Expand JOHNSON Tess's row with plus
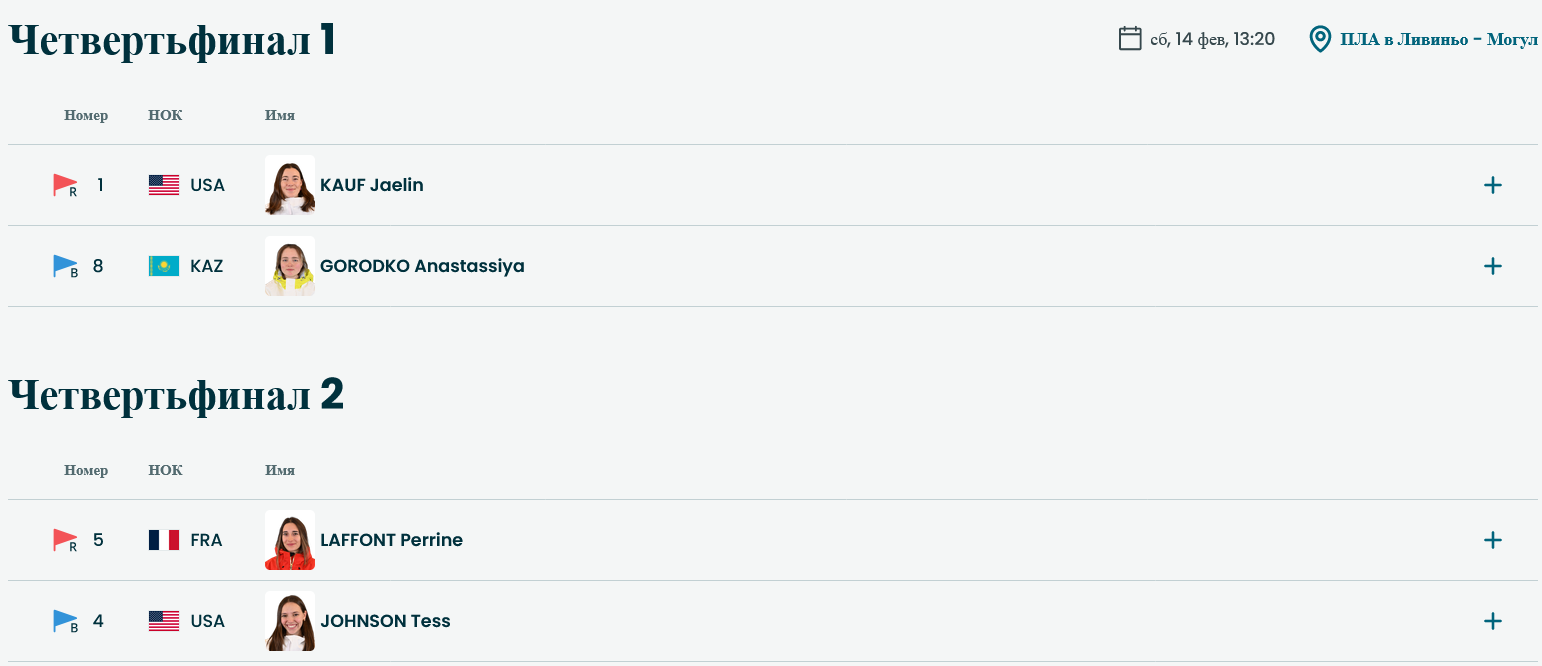This screenshot has height=666, width=1542. click(x=1493, y=621)
